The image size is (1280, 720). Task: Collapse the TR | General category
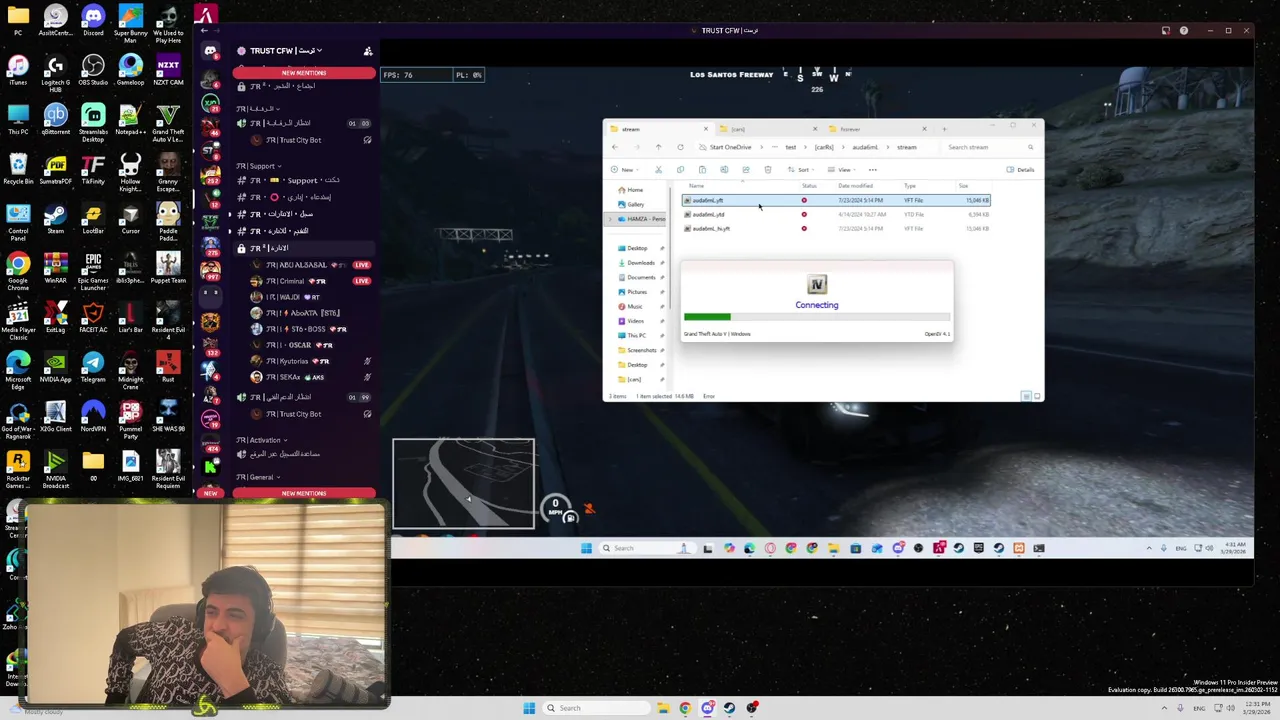pyautogui.click(x=258, y=477)
